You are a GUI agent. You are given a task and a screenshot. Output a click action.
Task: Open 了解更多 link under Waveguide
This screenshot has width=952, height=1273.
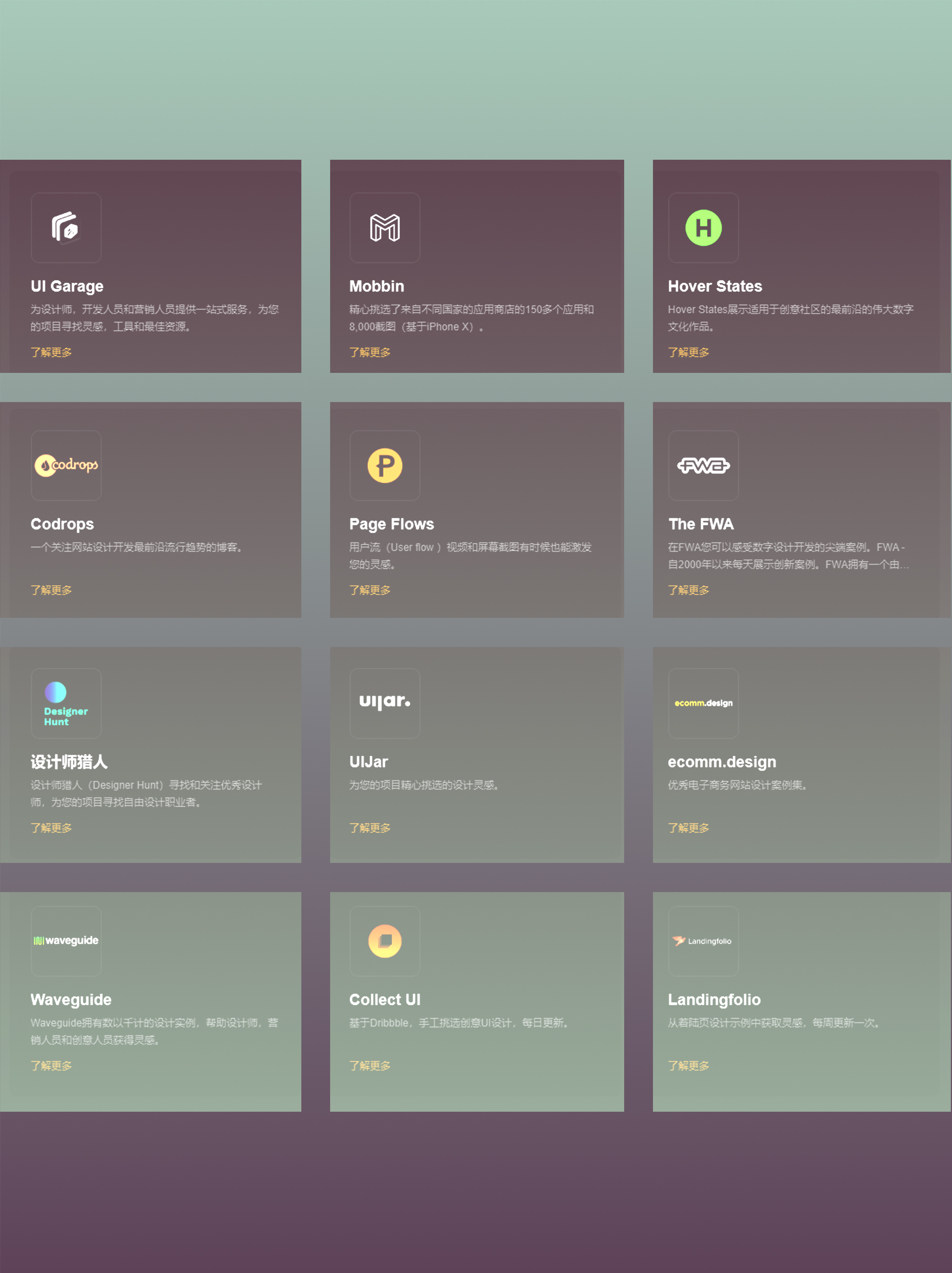click(51, 1065)
